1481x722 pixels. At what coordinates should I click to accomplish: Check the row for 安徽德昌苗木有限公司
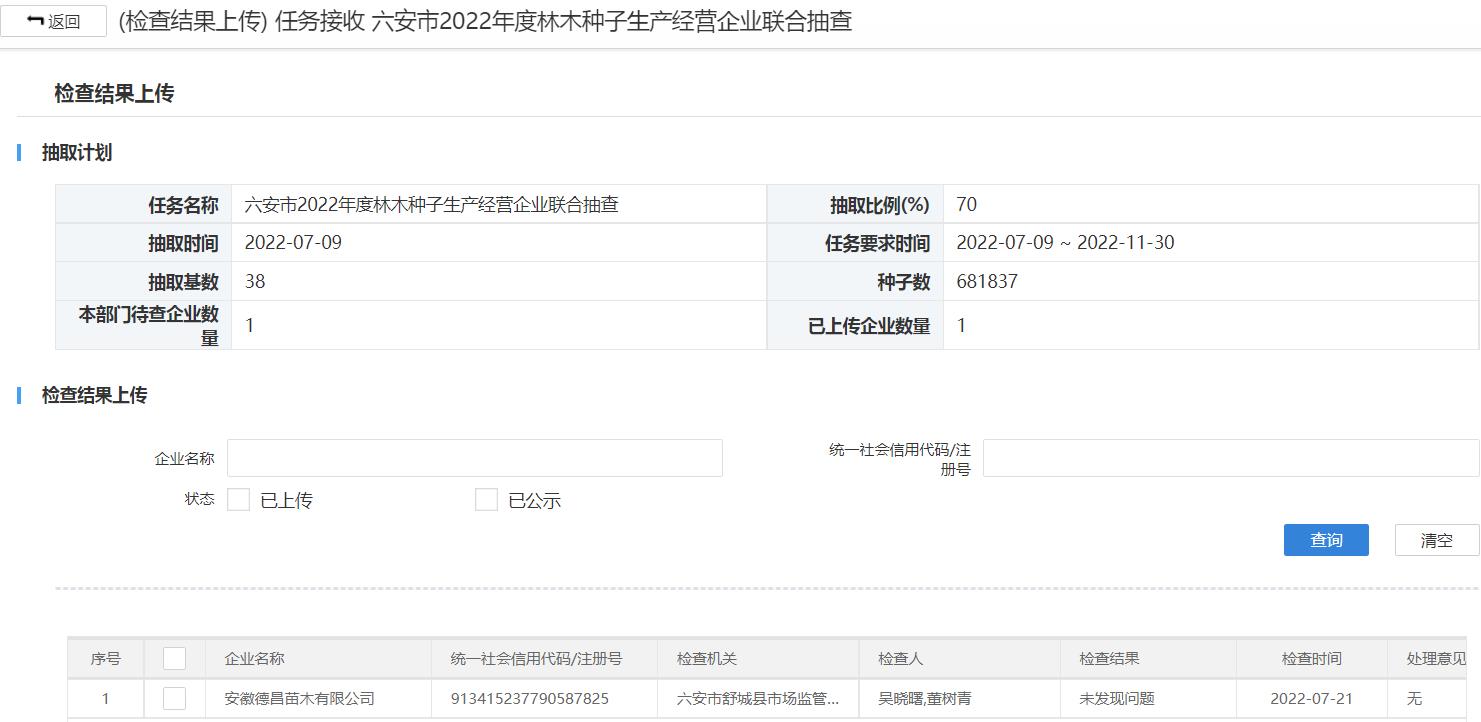pyautogui.click(x=174, y=698)
